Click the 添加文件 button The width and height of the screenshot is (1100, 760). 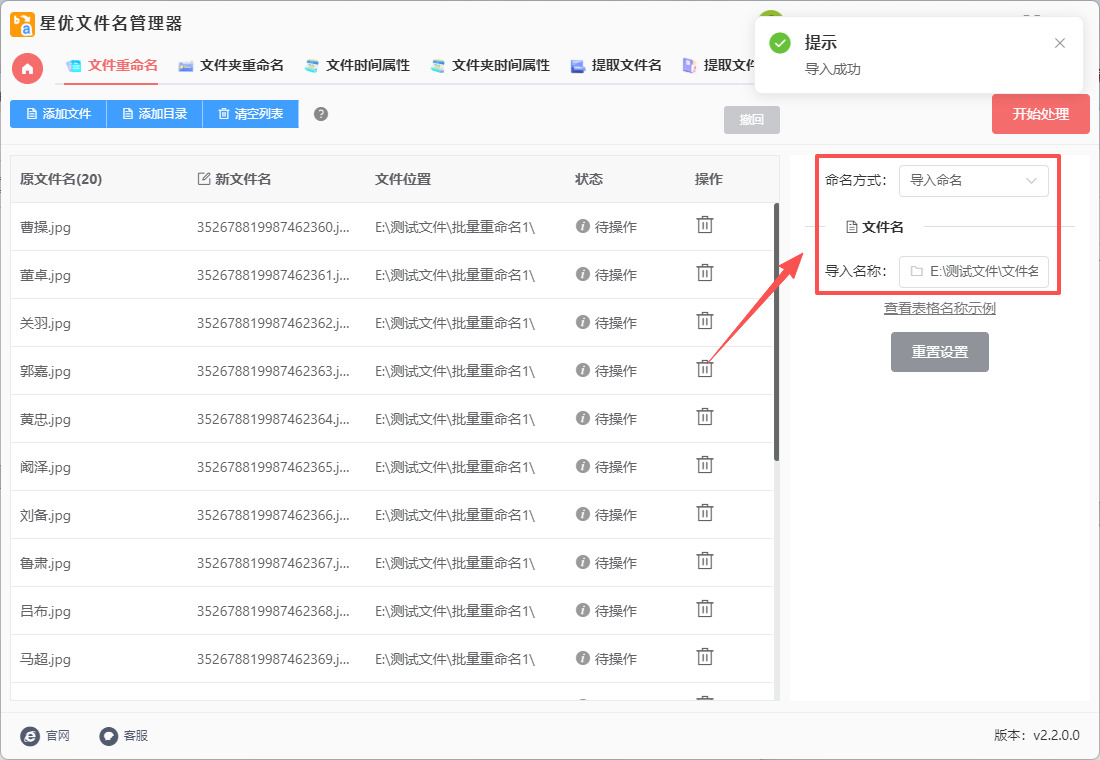[x=58, y=114]
